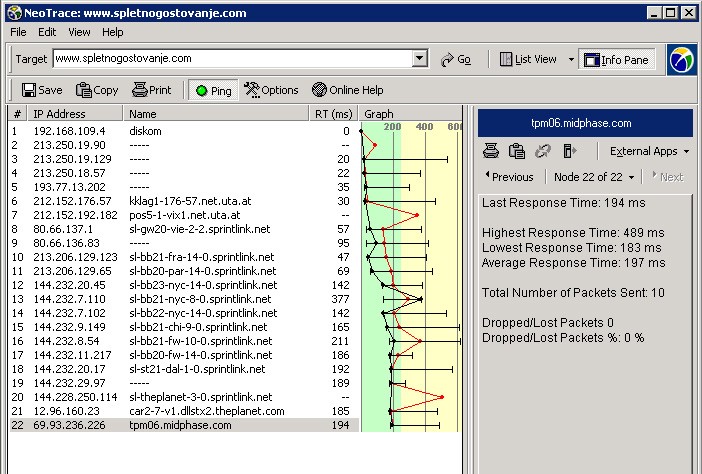The height and width of the screenshot is (474, 702).
Task: Maximize the NeoTrace window
Action: [x=671, y=13]
